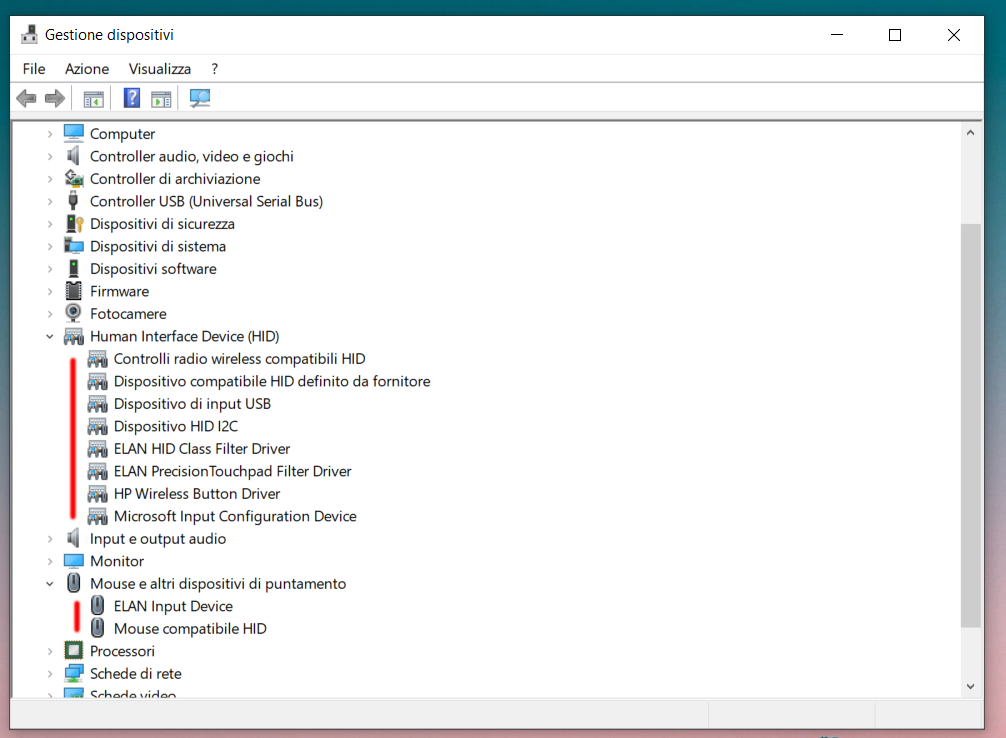This screenshot has height=738, width=1006.
Task: Click the Human Interface Device category icon
Action: 74,336
